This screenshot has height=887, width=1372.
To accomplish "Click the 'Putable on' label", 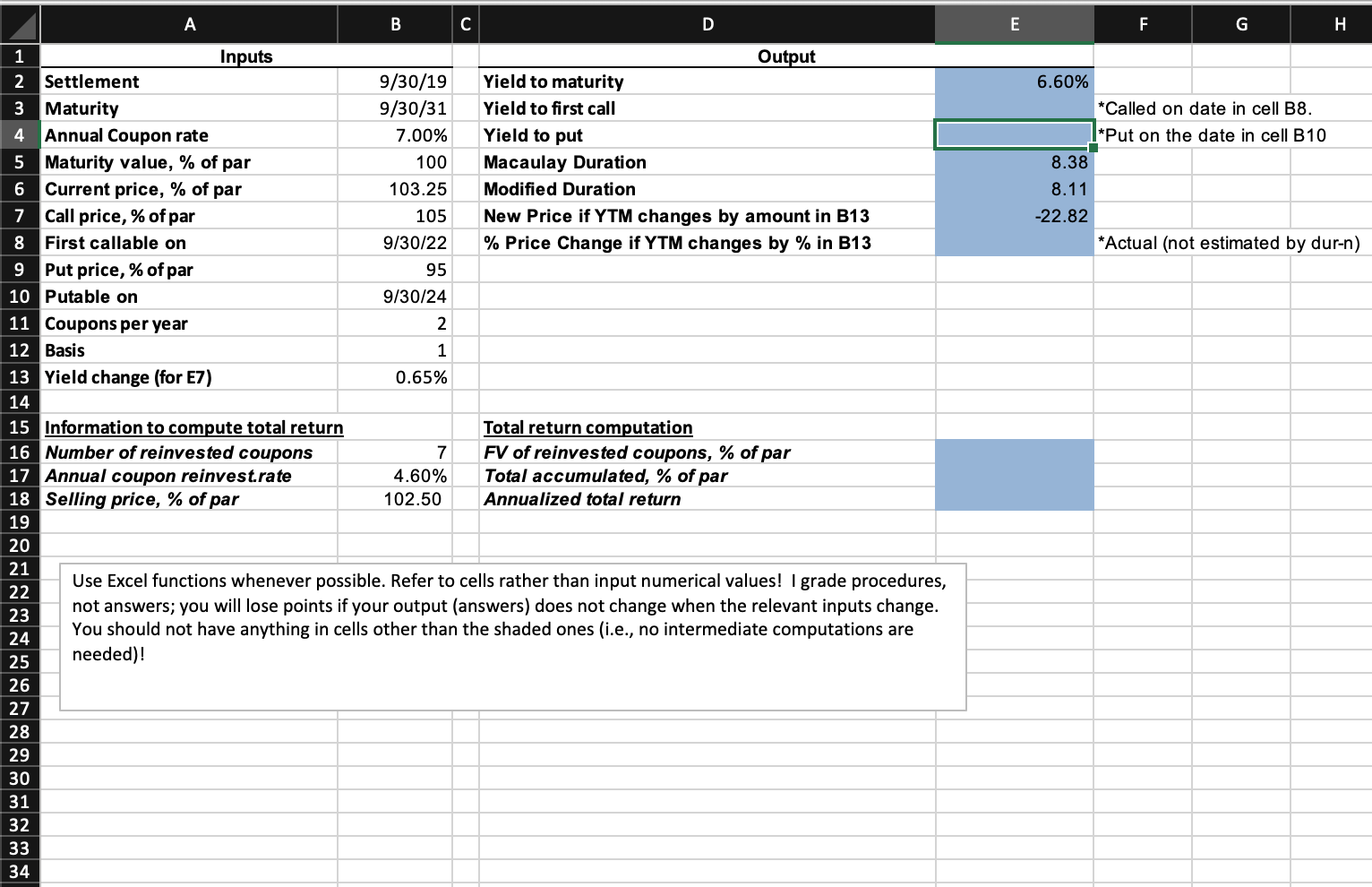I will tap(91, 297).
